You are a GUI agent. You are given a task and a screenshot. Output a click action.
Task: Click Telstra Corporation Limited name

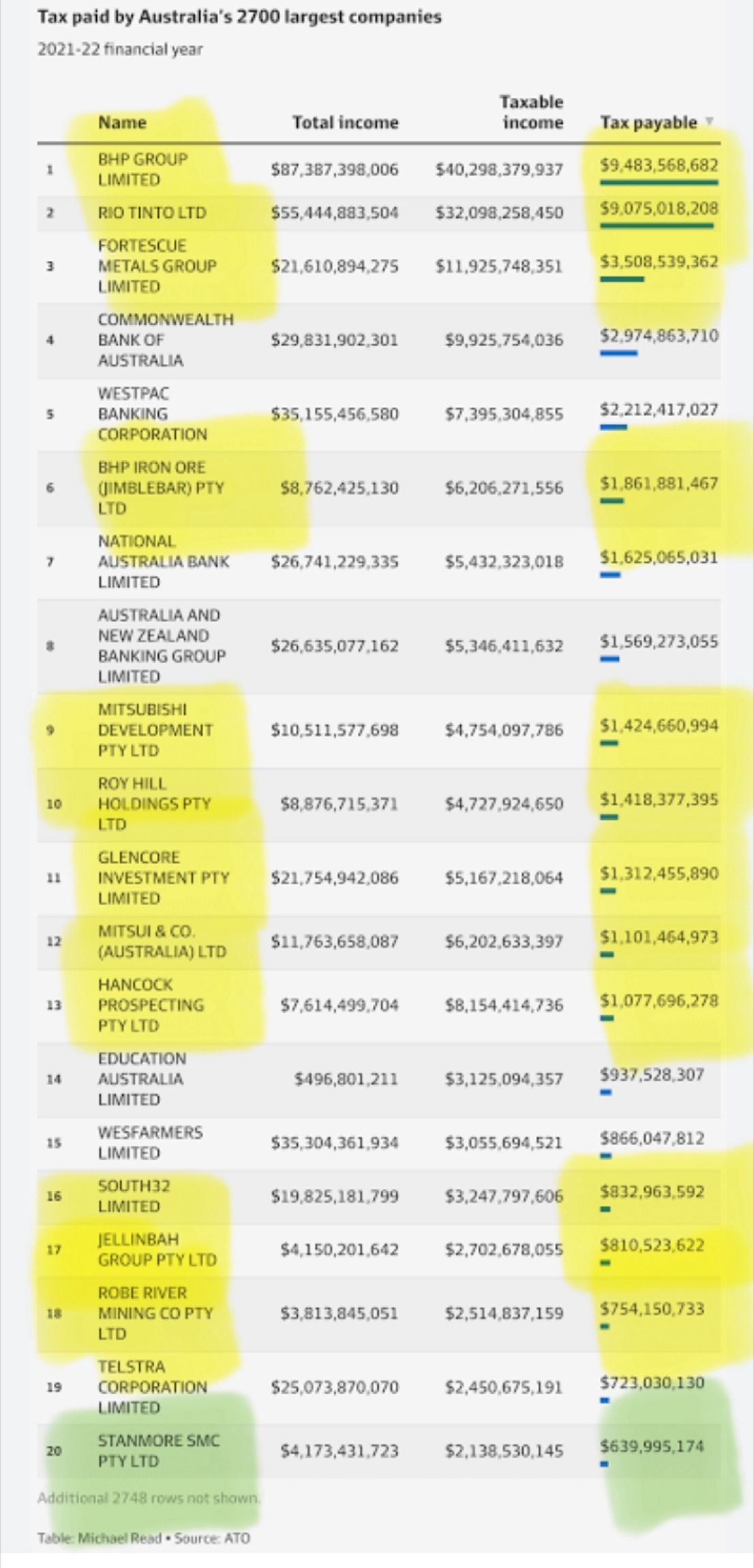tap(151, 1387)
